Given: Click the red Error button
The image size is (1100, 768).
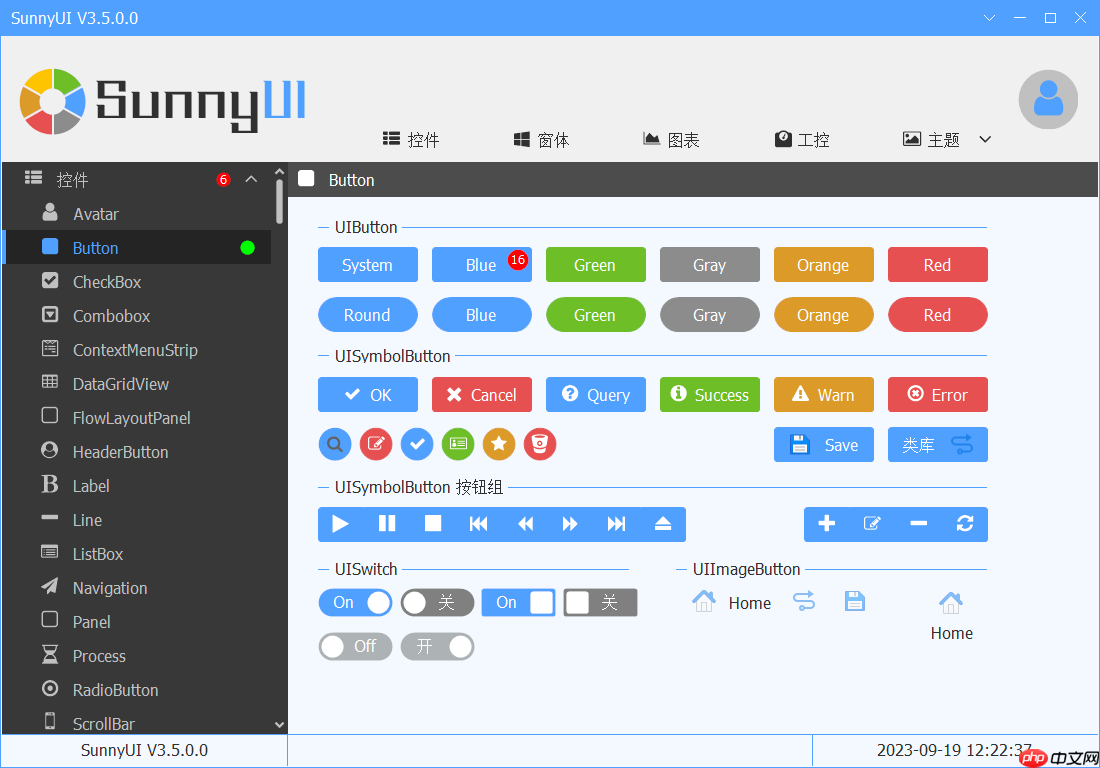Looking at the screenshot, I should pos(937,394).
